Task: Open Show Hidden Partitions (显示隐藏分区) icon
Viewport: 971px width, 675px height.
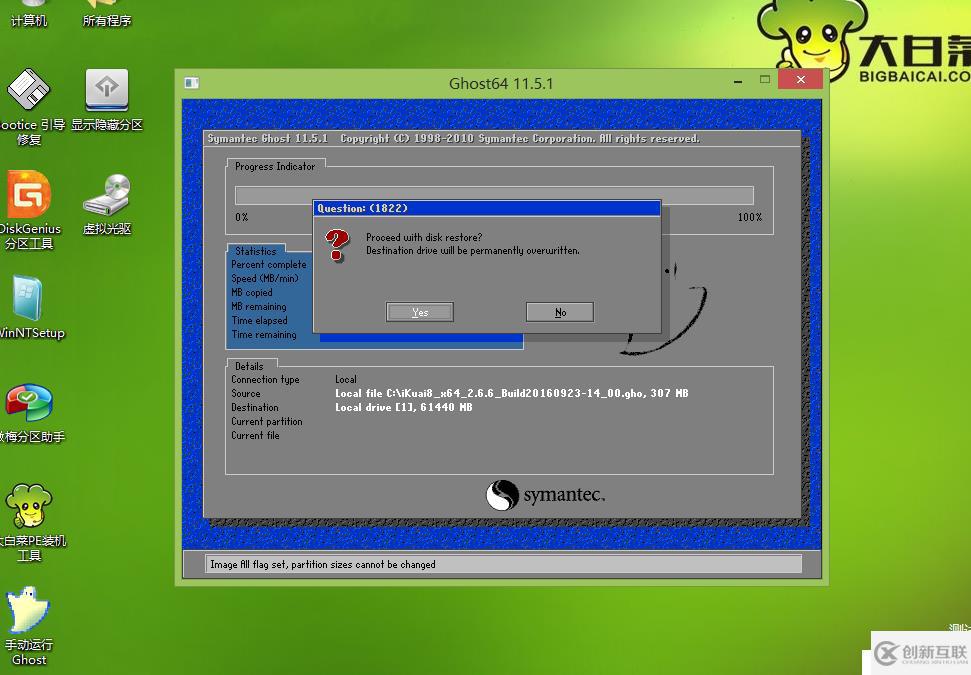Action: 107,99
